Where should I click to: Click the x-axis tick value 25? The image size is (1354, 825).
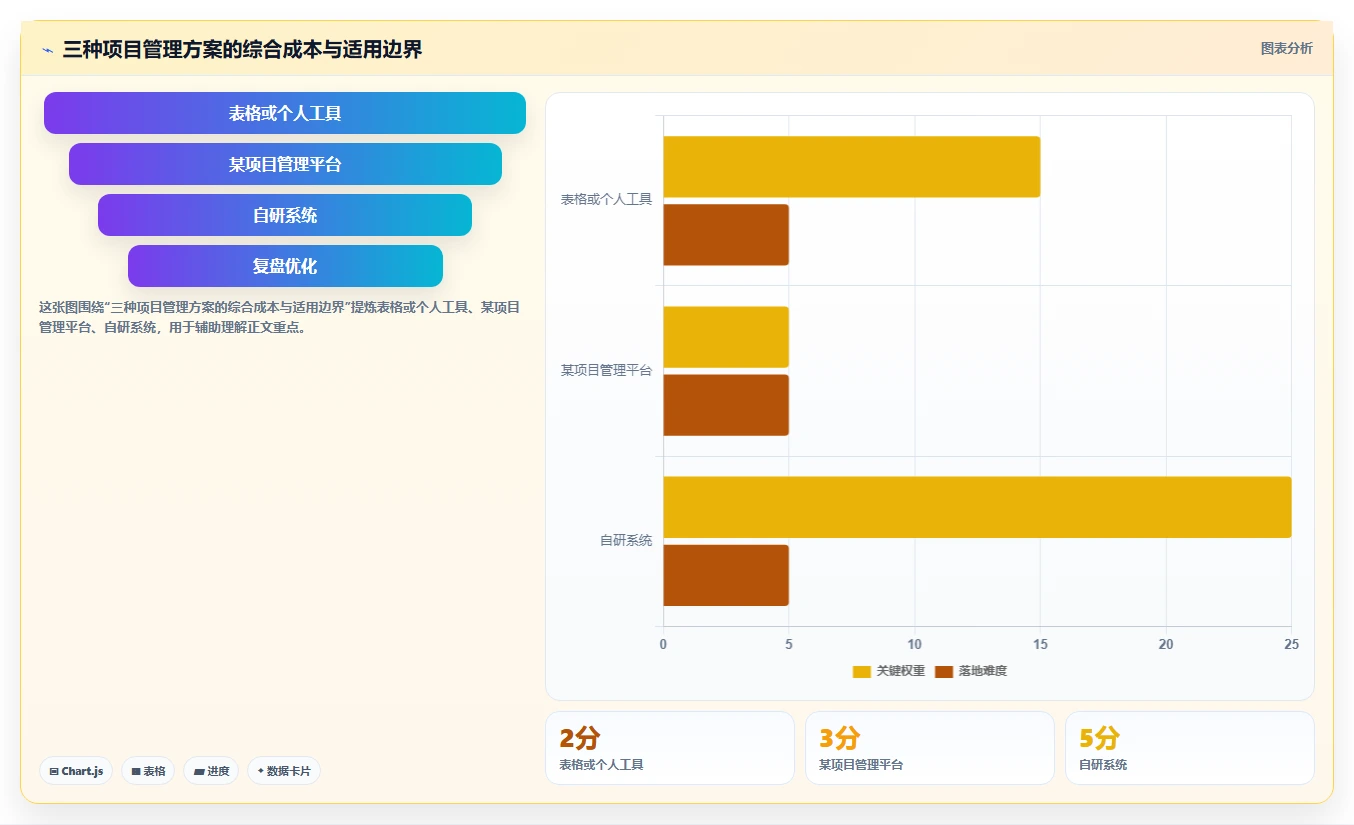pos(1291,645)
